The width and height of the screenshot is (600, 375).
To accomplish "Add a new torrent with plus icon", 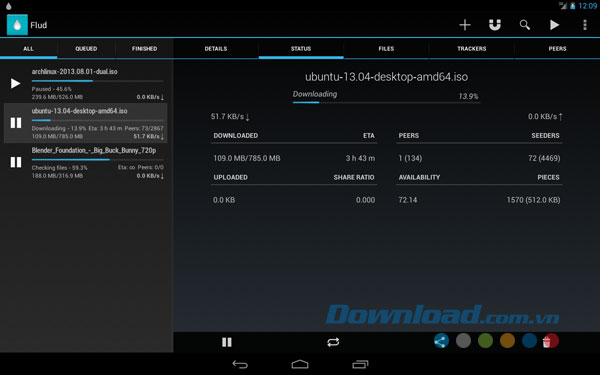I will click(465, 25).
